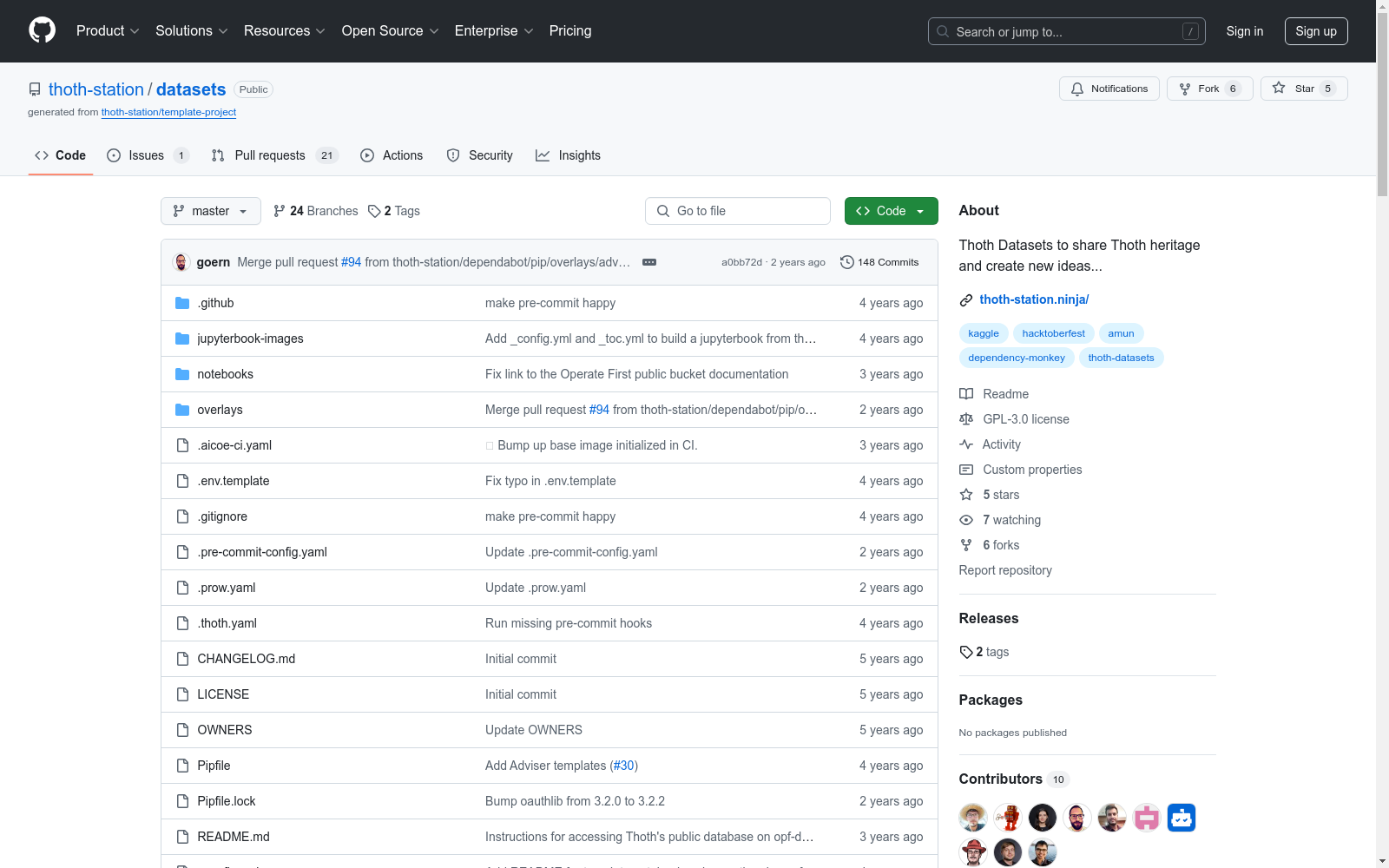Click the dependency-monkey topic tag
The width and height of the screenshot is (1389, 868).
click(x=1017, y=358)
